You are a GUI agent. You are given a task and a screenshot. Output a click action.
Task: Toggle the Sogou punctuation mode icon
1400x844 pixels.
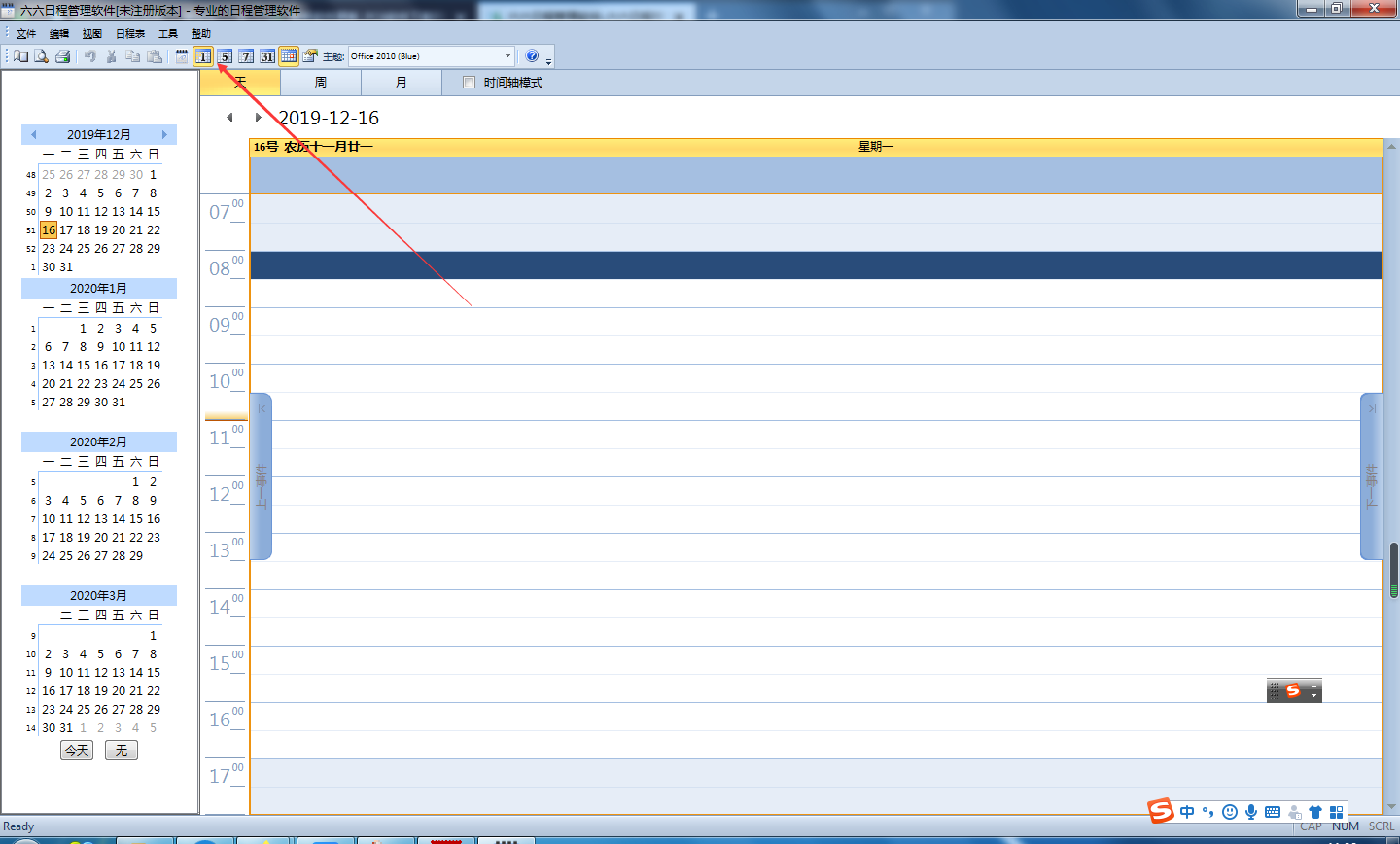click(1208, 812)
